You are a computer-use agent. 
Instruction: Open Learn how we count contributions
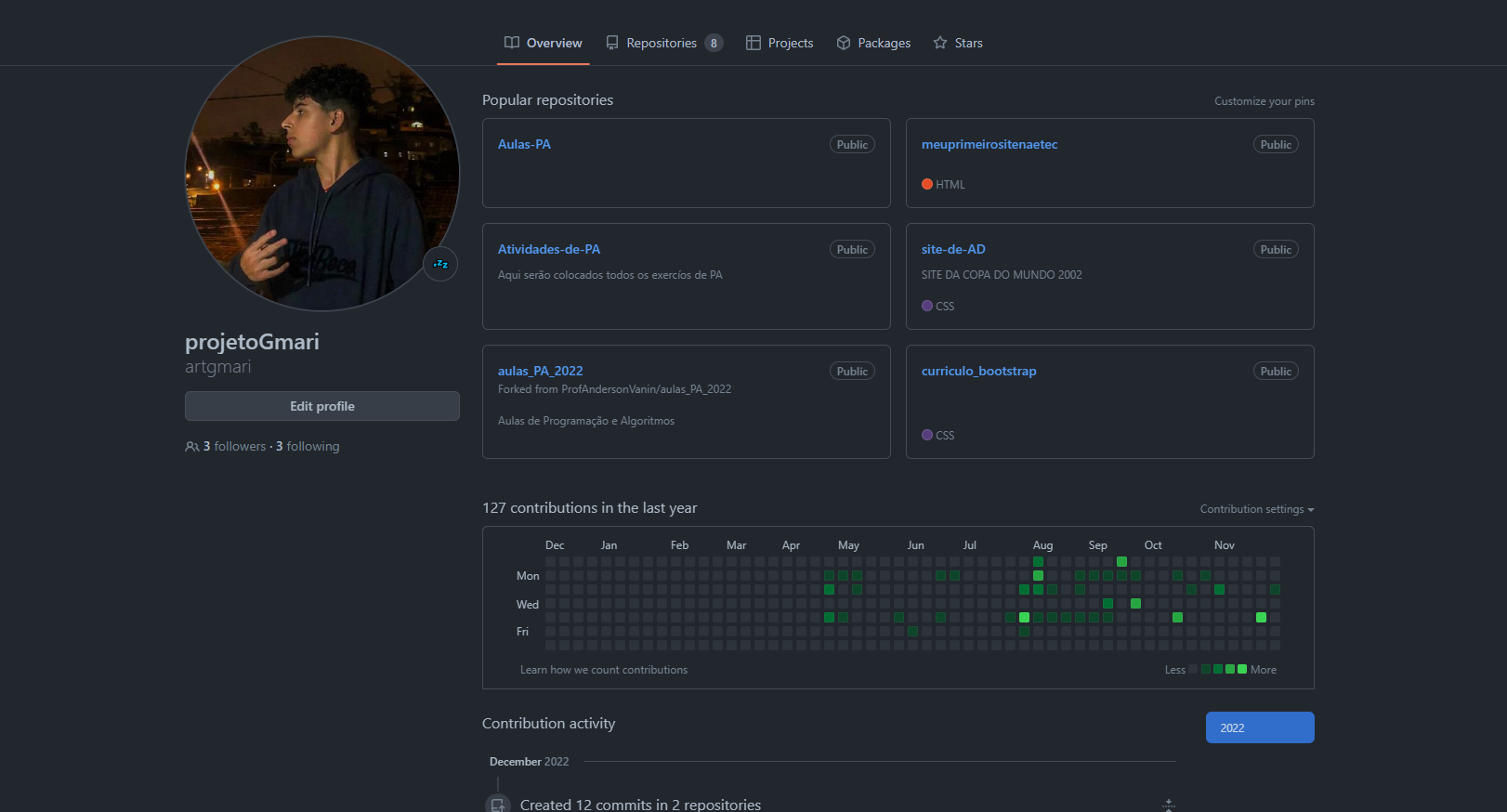click(604, 670)
